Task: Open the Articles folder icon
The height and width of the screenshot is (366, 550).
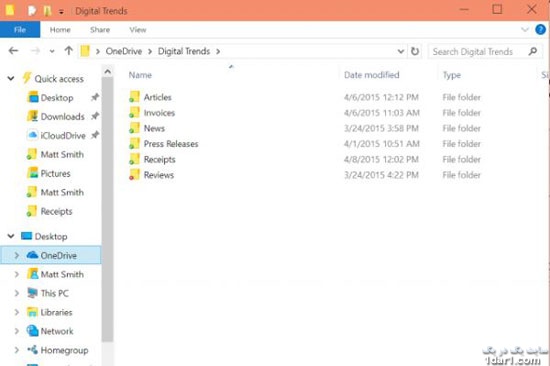Action: [x=134, y=97]
